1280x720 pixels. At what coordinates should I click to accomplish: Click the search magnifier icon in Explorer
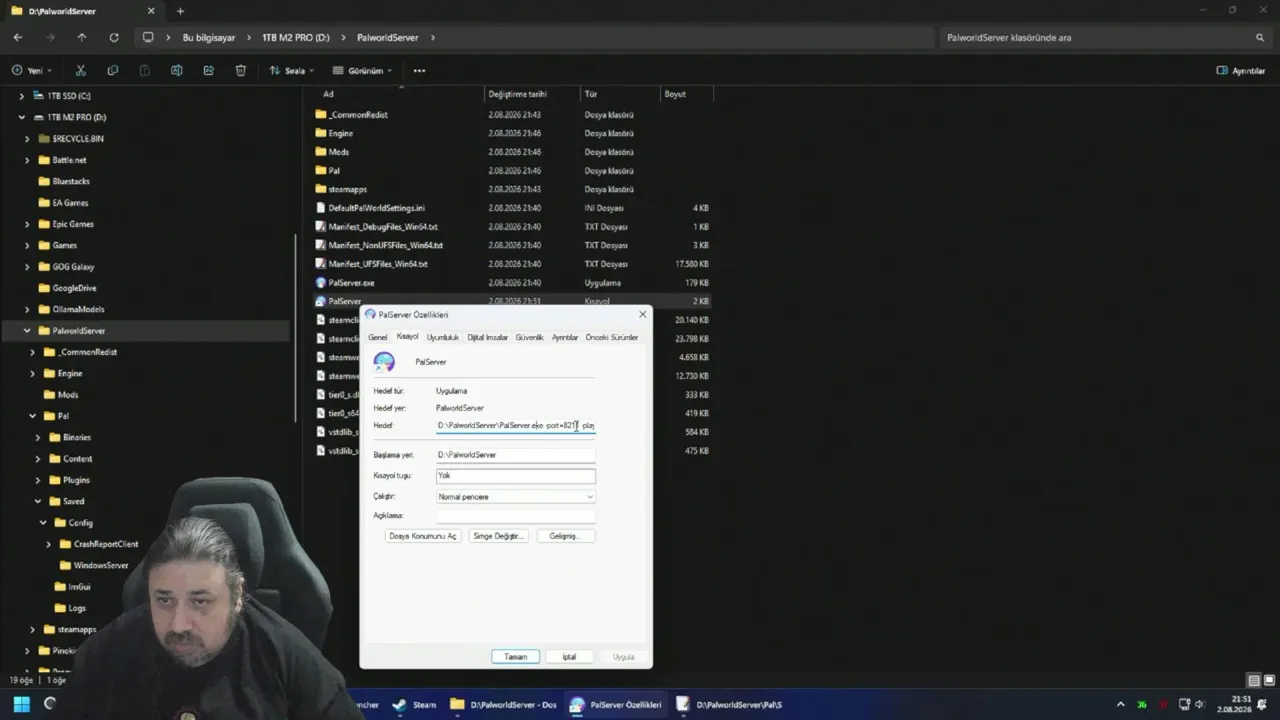click(x=1260, y=38)
